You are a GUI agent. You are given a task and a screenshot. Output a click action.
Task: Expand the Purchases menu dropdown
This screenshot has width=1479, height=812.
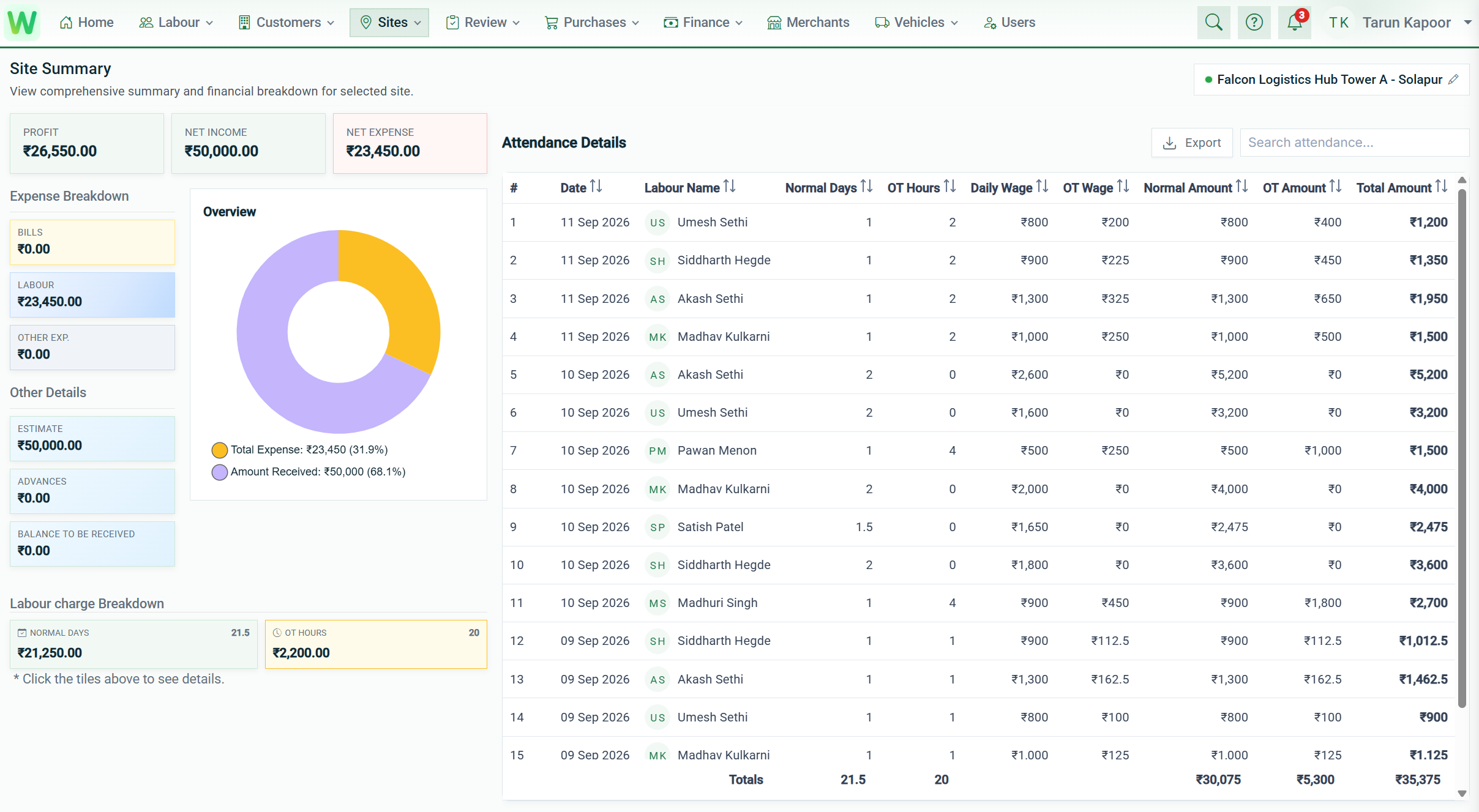(x=592, y=23)
